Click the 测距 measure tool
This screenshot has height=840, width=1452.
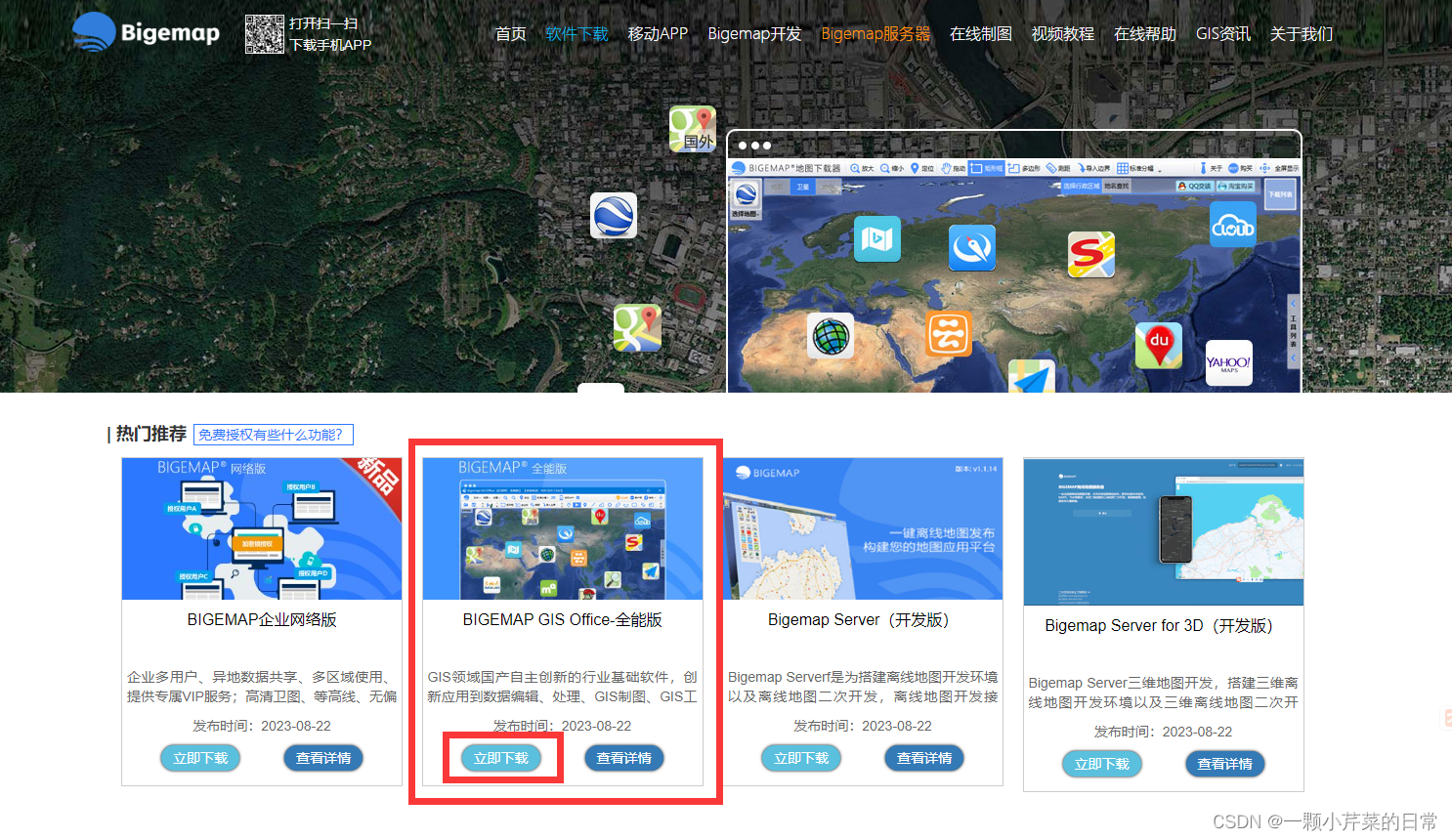click(1058, 168)
